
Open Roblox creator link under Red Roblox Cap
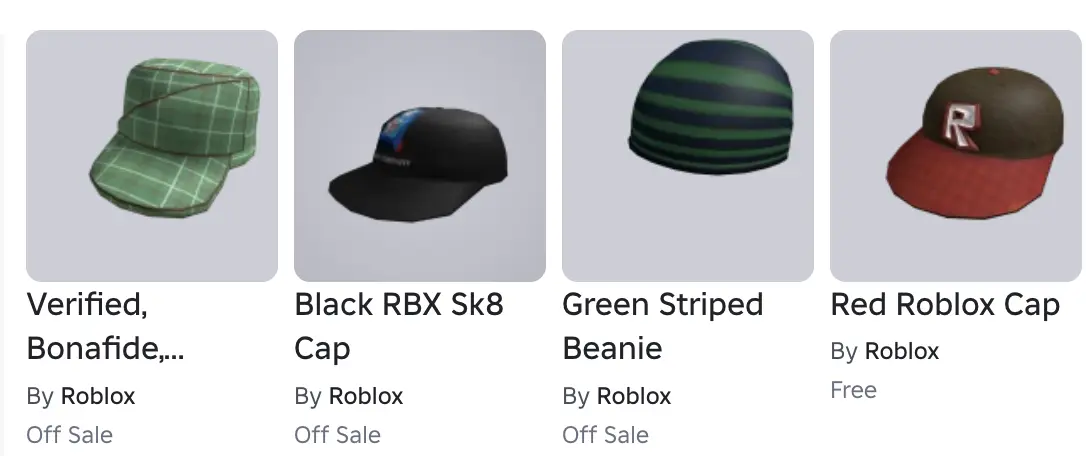point(902,351)
